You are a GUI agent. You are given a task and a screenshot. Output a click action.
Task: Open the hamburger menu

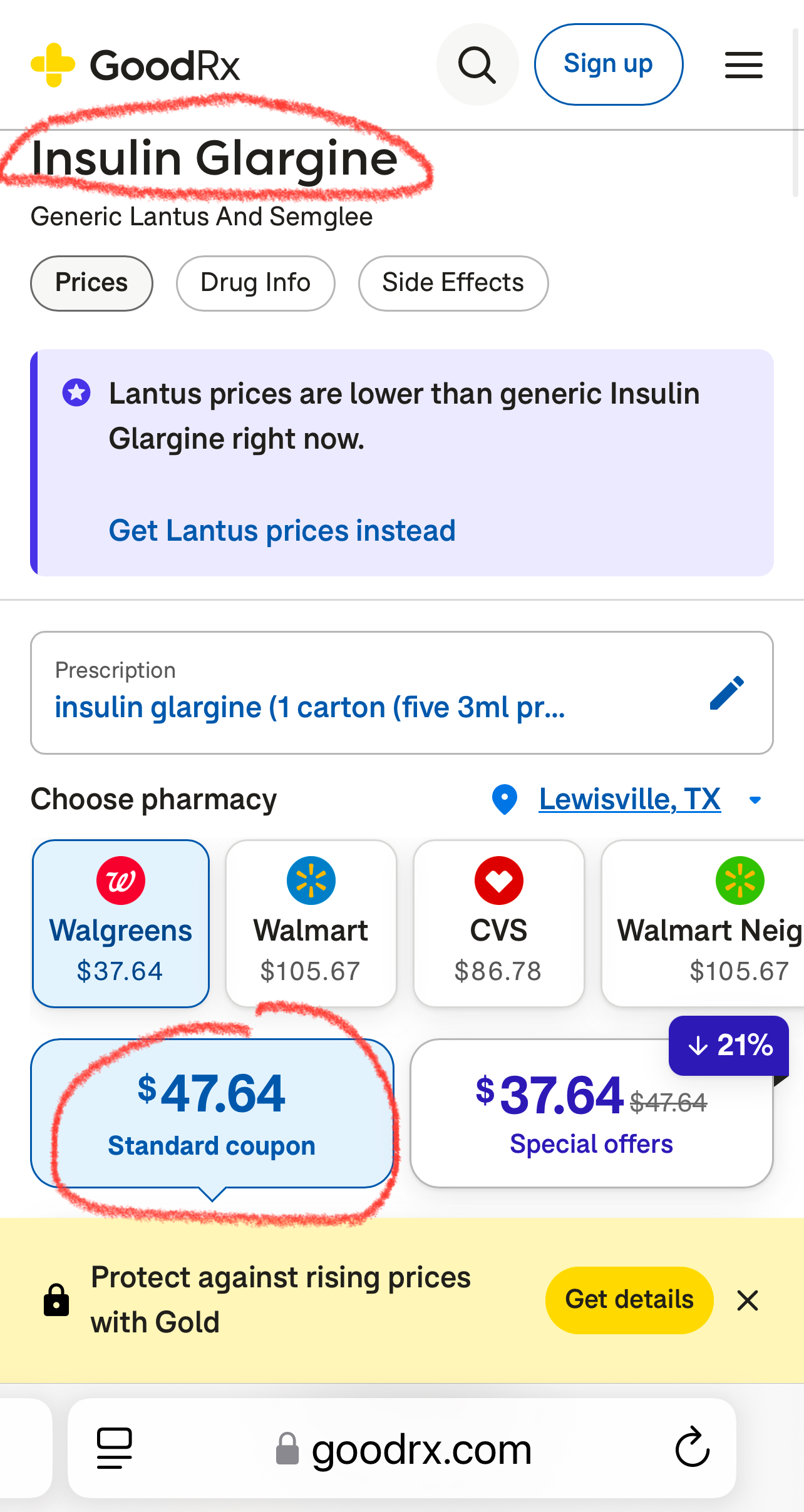point(743,65)
